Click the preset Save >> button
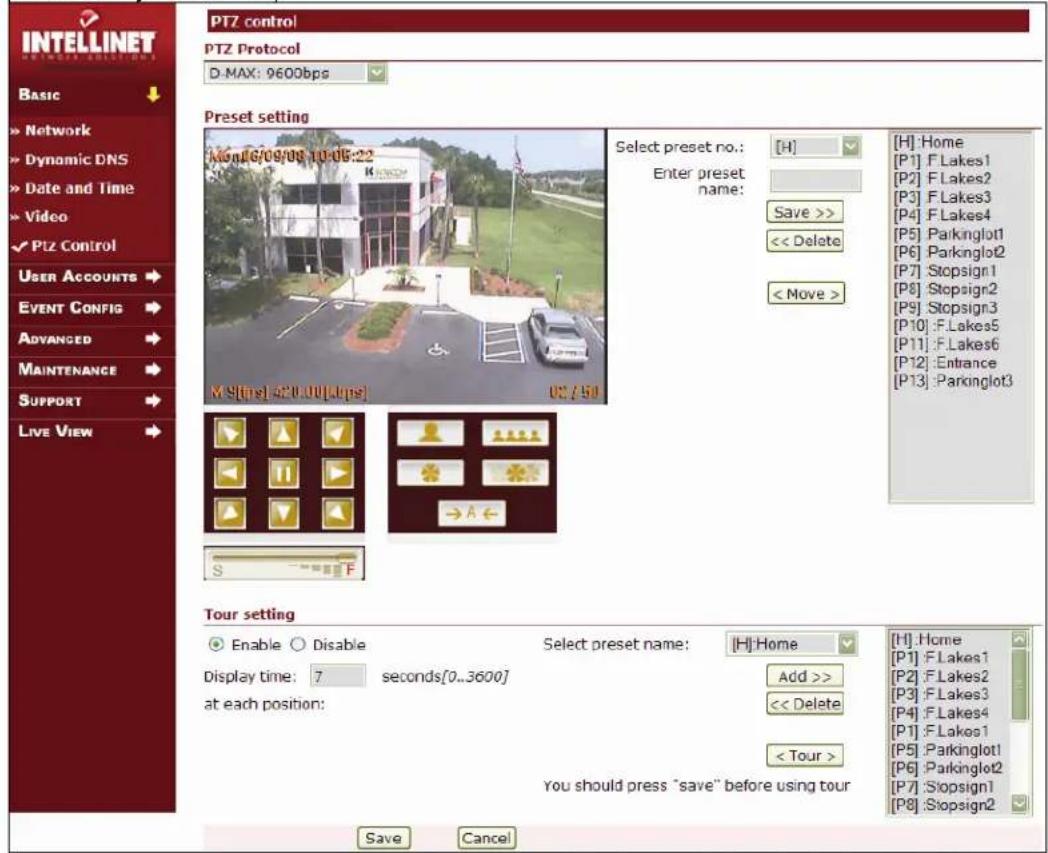 [805, 213]
